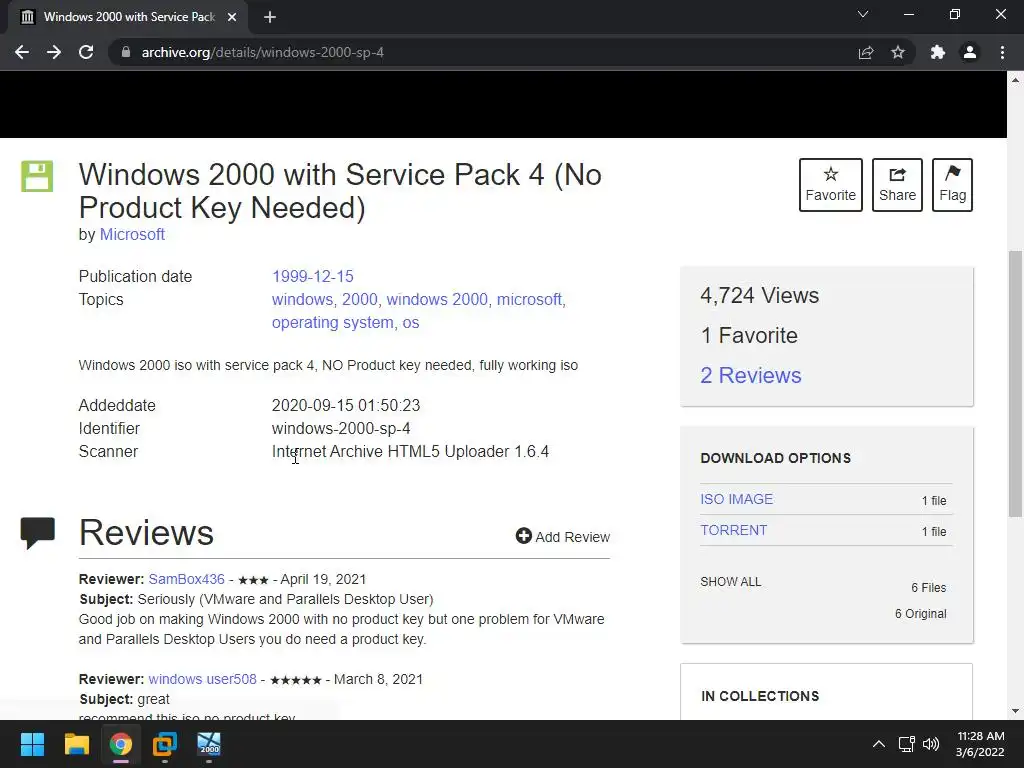This screenshot has width=1024, height=768.
Task: Open the 'windows 2000' topic link
Action: (437, 299)
